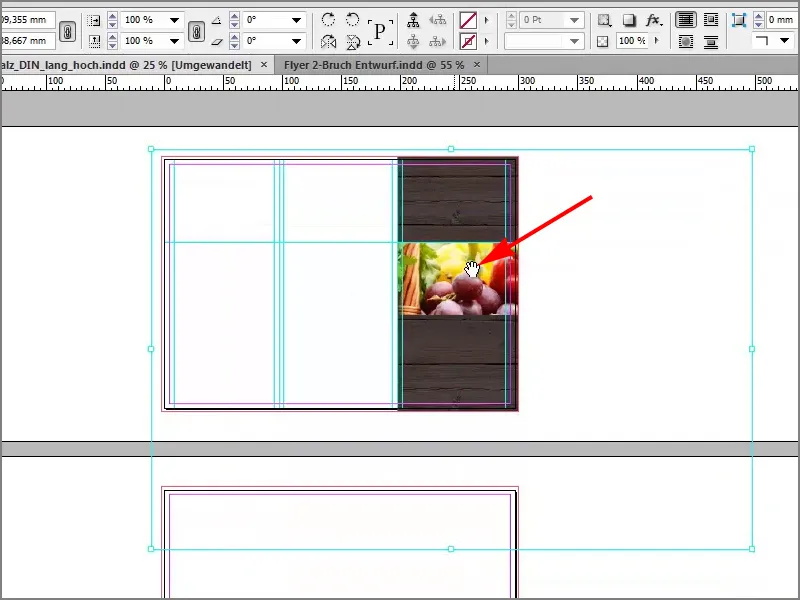Rotate selection 90° counter-clockwise
800x600 pixels.
(x=353, y=20)
